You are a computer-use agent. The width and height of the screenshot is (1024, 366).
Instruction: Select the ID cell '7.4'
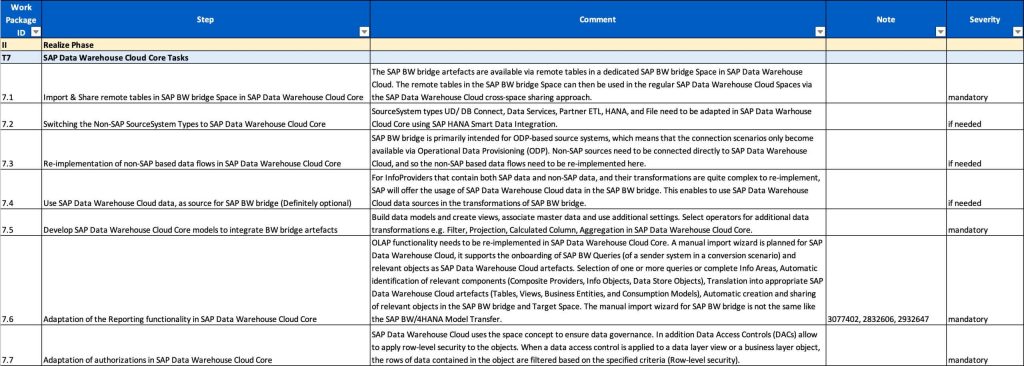pyautogui.click(x=21, y=190)
